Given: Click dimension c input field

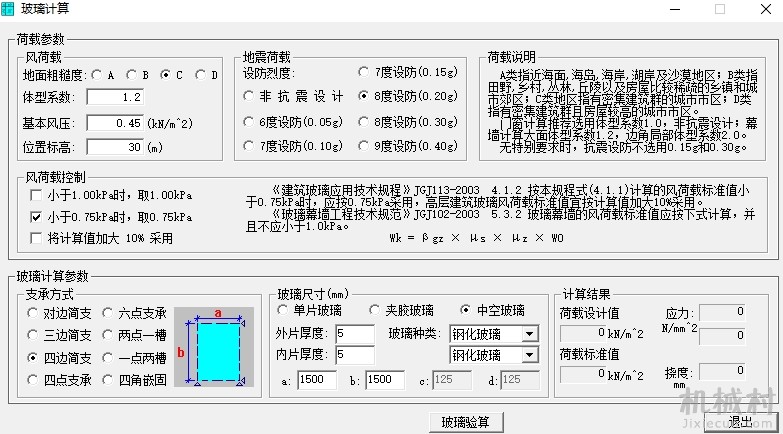Looking at the screenshot, I should point(452,380).
